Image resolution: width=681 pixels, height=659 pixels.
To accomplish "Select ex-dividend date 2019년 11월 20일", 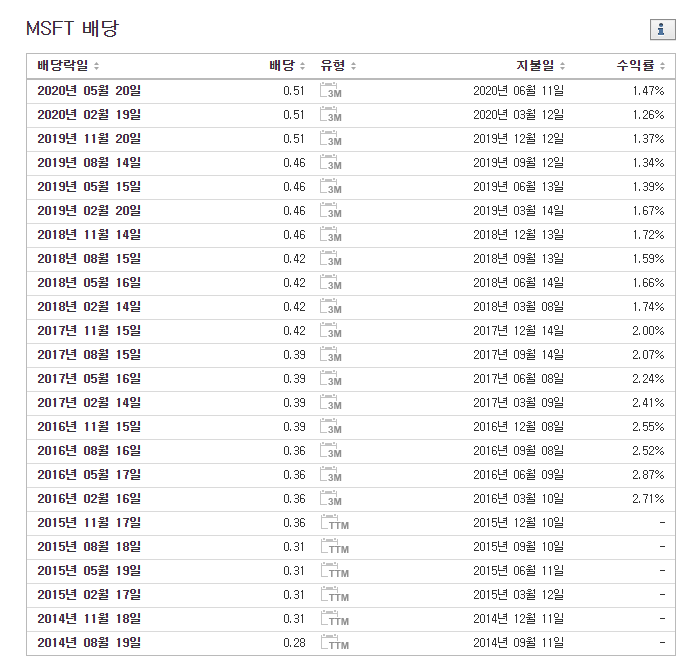I will (x=89, y=139).
